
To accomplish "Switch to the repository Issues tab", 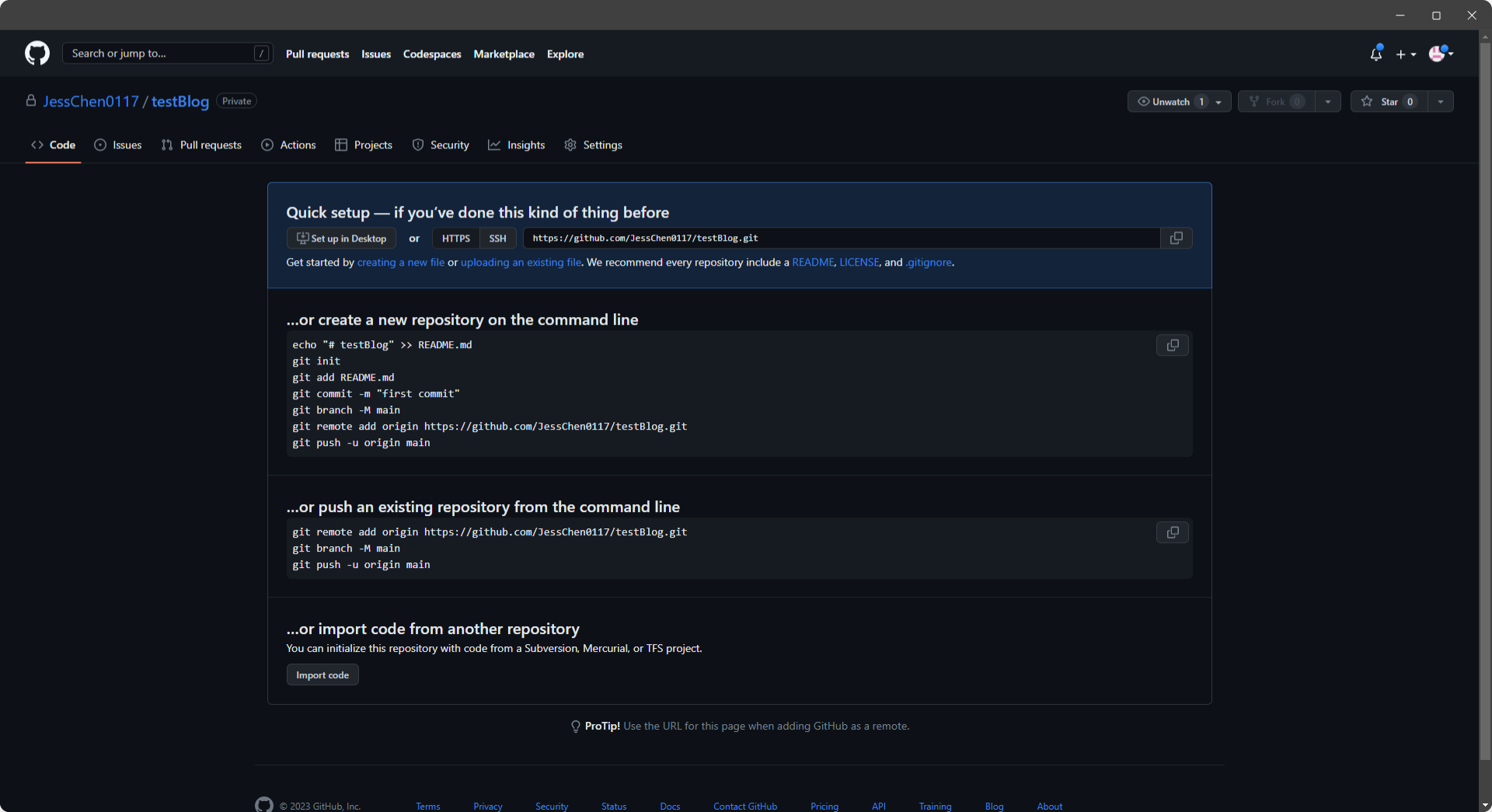I will 118,145.
